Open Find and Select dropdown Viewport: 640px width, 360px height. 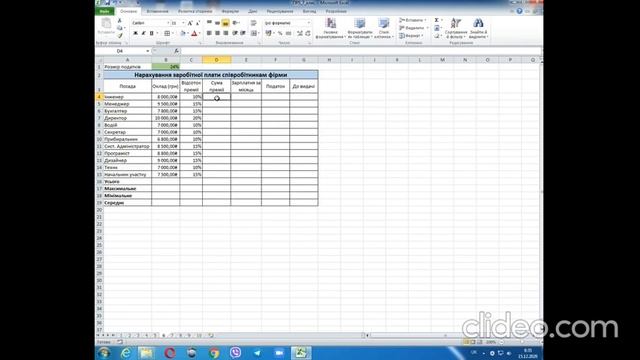pos(478,28)
